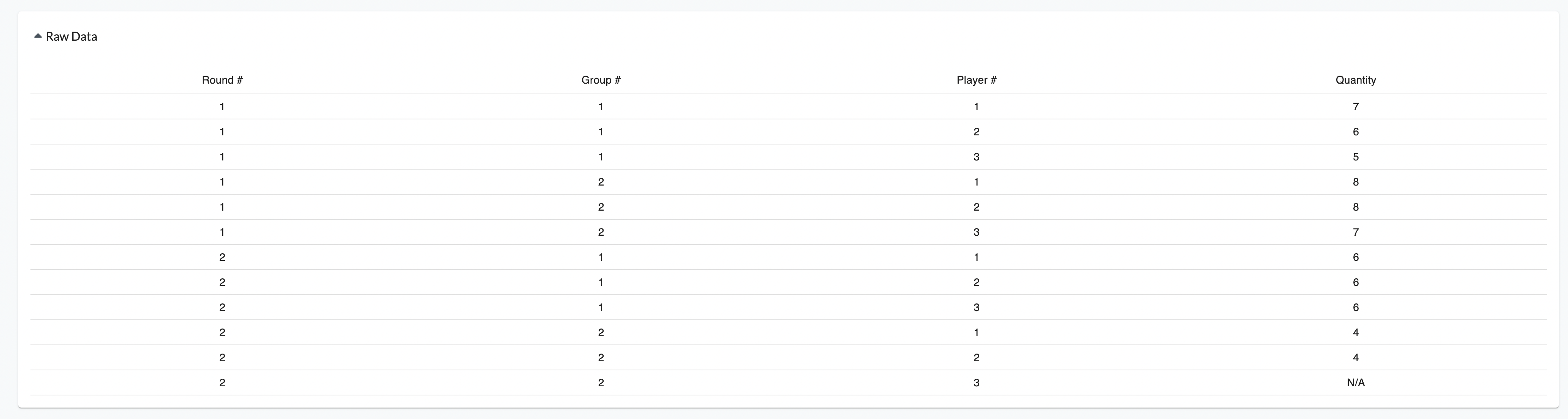This screenshot has height=419, width=1568.
Task: Select the Group # column header
Action: pos(601,80)
